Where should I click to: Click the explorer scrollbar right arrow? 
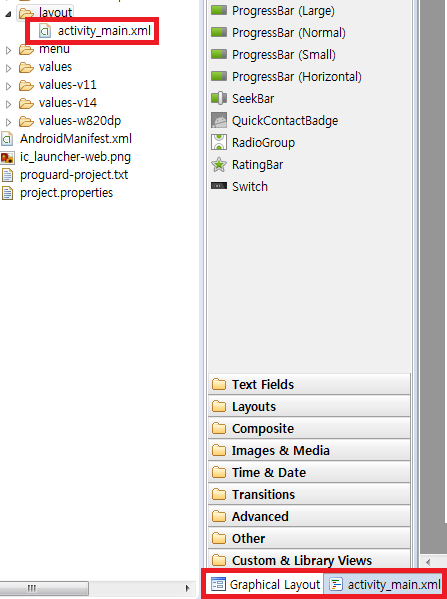[x=187, y=588]
